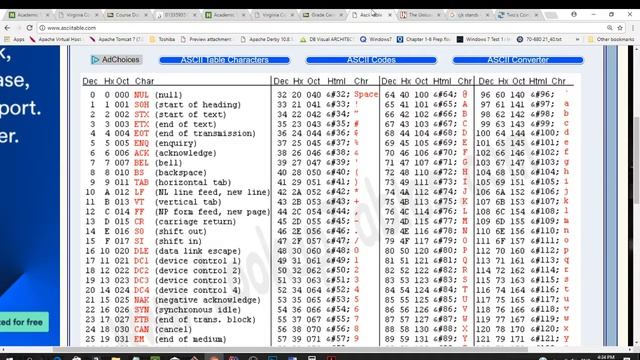This screenshot has height=360, width=640.
Task: Click the ASCII Table Characters button
Action: (224, 60)
